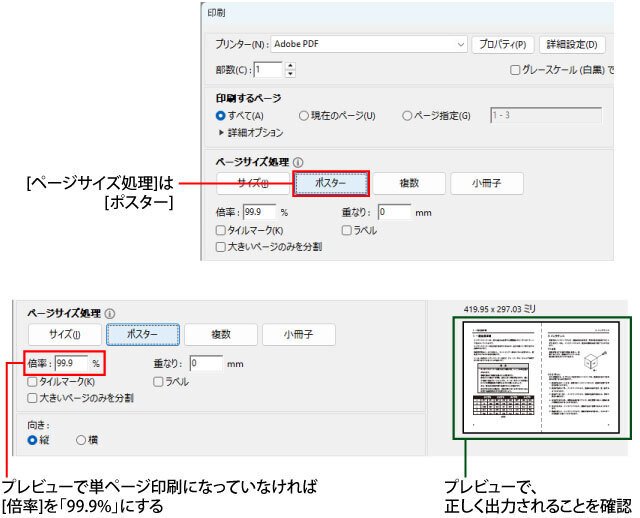640x518 pixels.
Task: Click the サイズ(I) button in the dialog with the printer selector
Action: [253, 183]
